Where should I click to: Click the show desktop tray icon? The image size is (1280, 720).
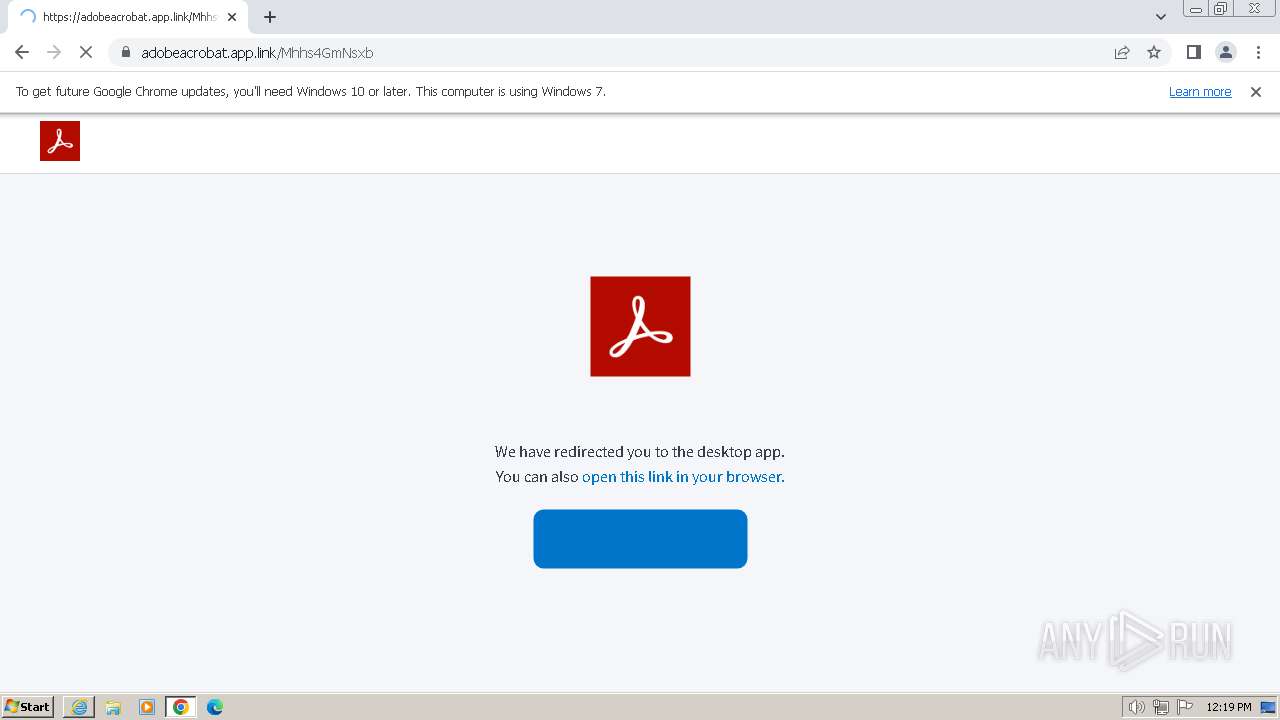pyautogui.click(x=1268, y=707)
